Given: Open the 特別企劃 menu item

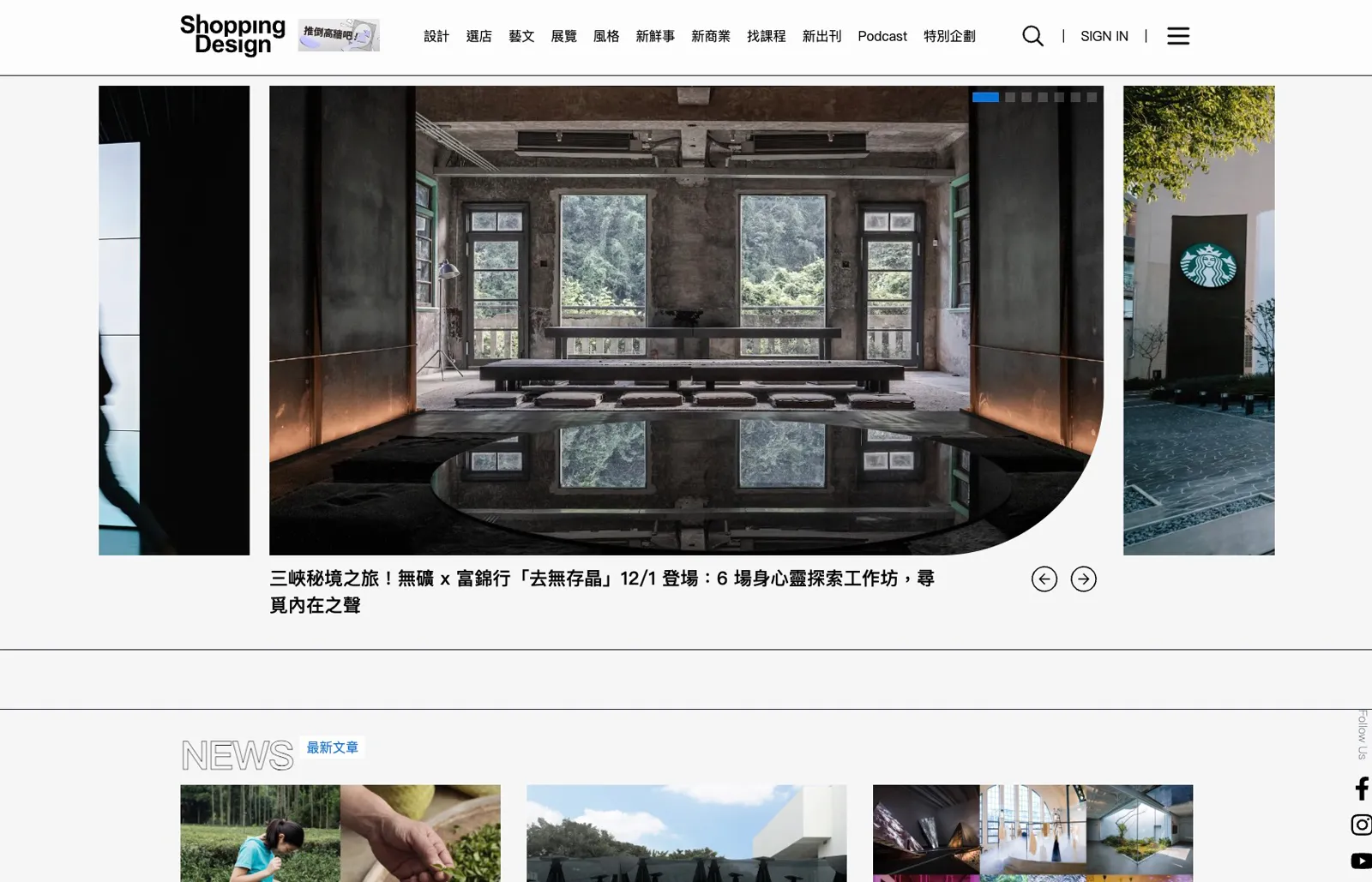Looking at the screenshot, I should pyautogui.click(x=949, y=36).
